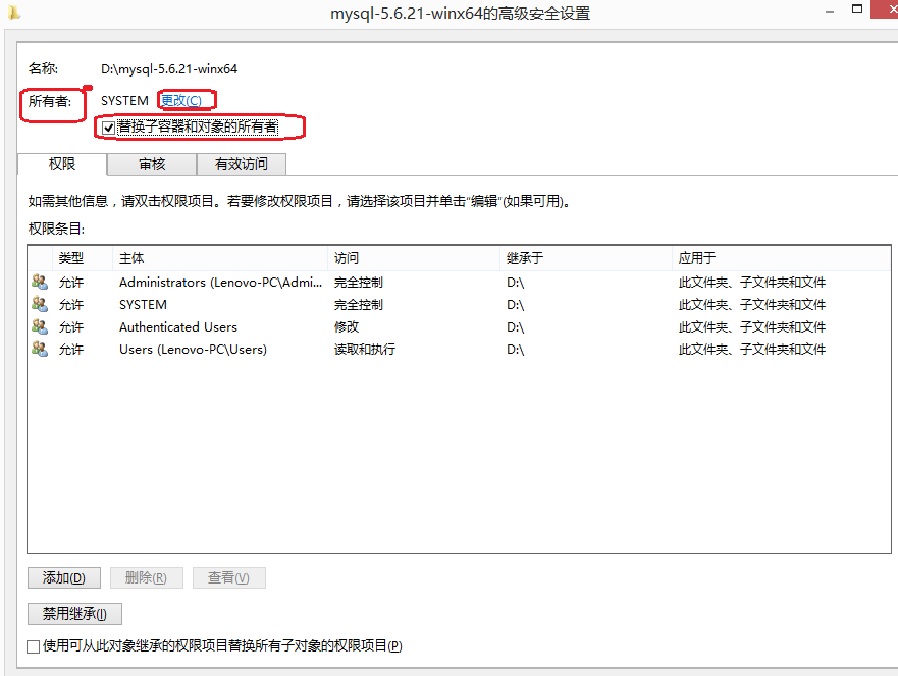The height and width of the screenshot is (676, 898).
Task: Click D:\ inherited-from value in Users row
Action: (x=515, y=349)
